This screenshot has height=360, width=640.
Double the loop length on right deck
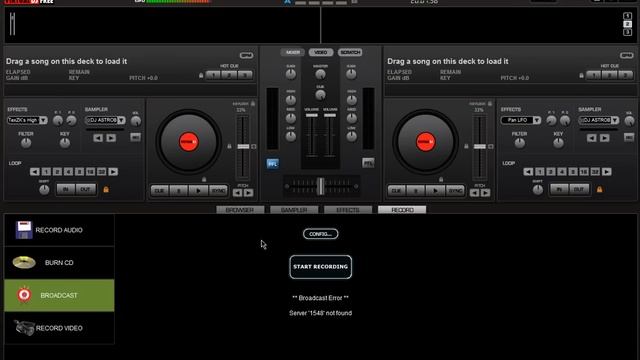(x=607, y=172)
